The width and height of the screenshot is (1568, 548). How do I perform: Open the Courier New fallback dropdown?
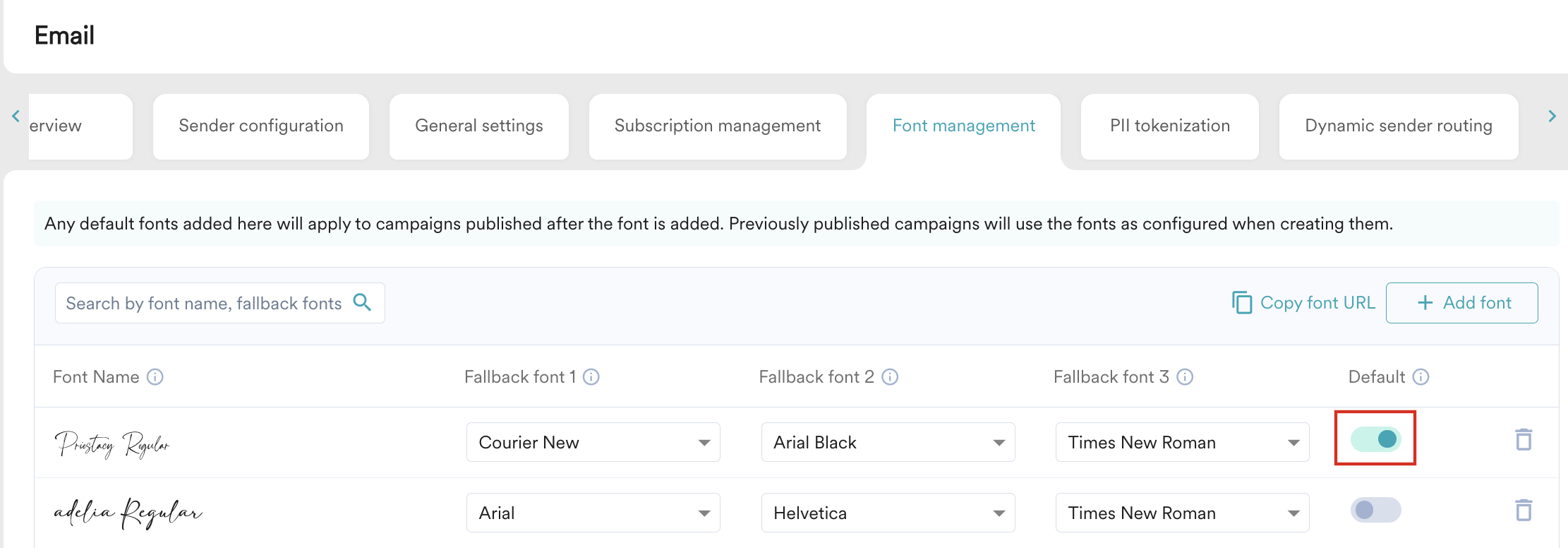[593, 442]
